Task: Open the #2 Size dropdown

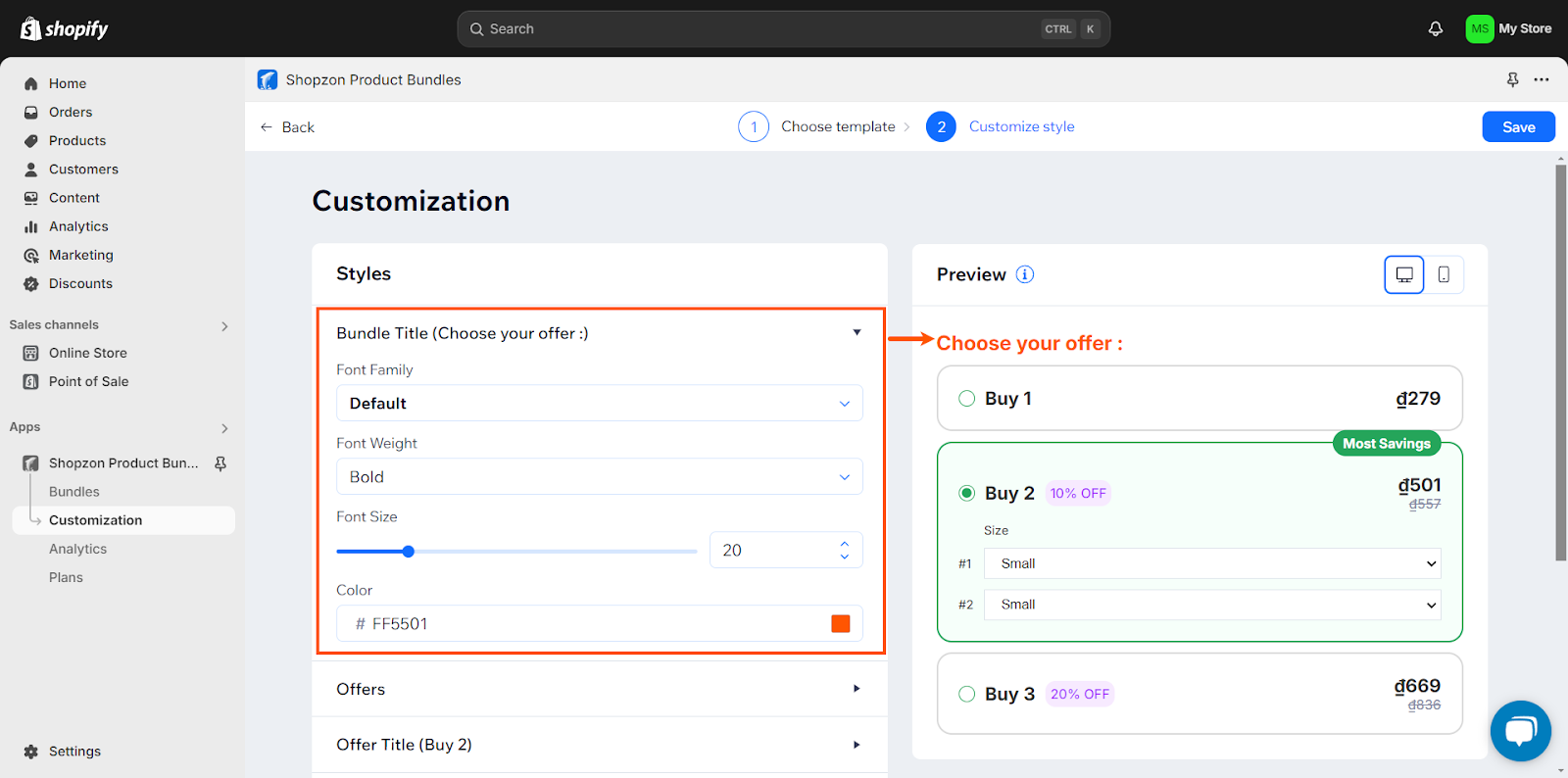Action: [x=1213, y=605]
